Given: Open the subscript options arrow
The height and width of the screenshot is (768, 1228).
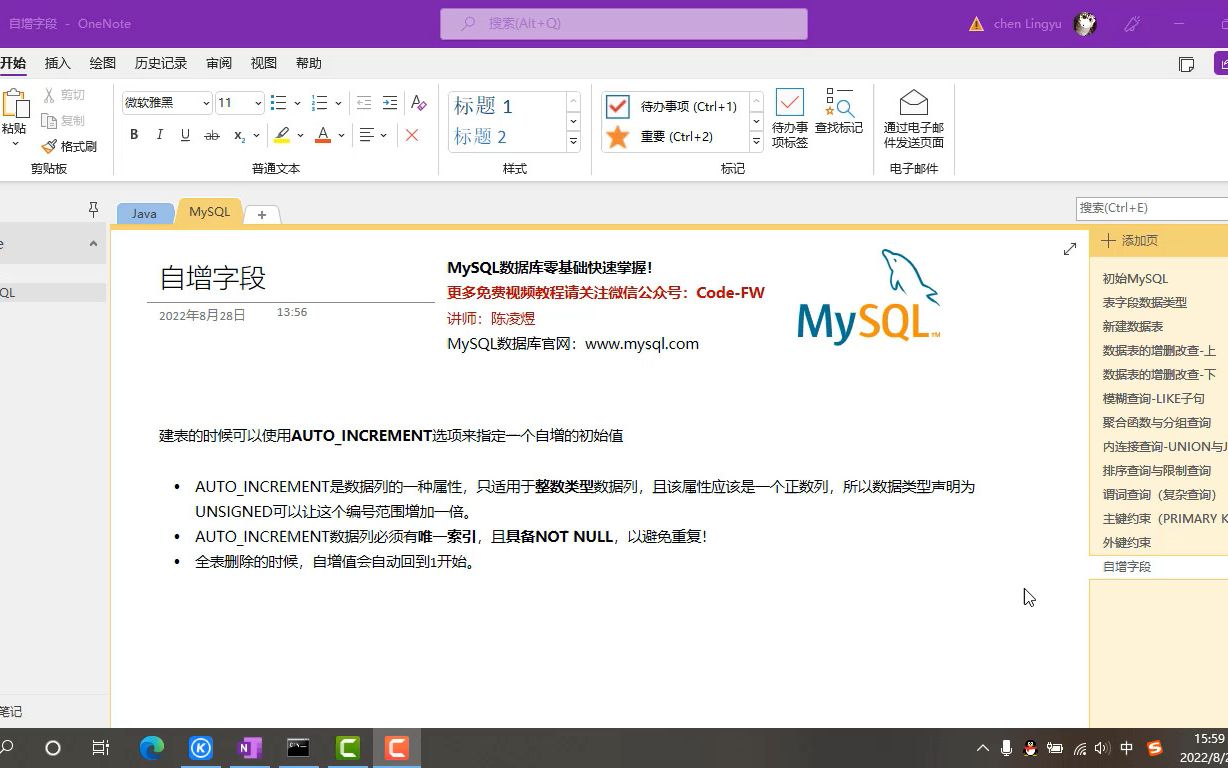Looking at the screenshot, I should tap(256, 135).
